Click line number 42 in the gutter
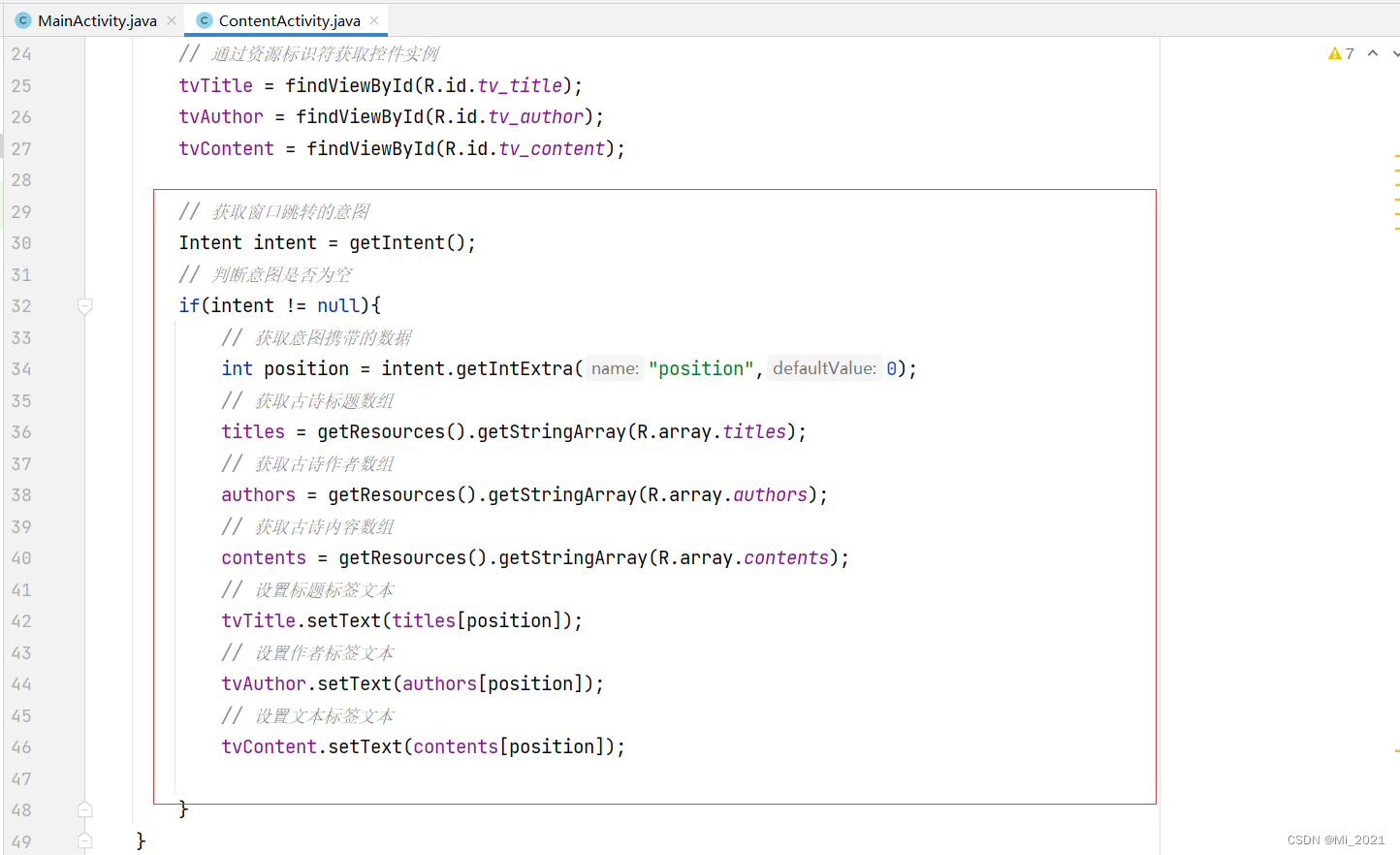The image size is (1400, 855). pos(21,621)
